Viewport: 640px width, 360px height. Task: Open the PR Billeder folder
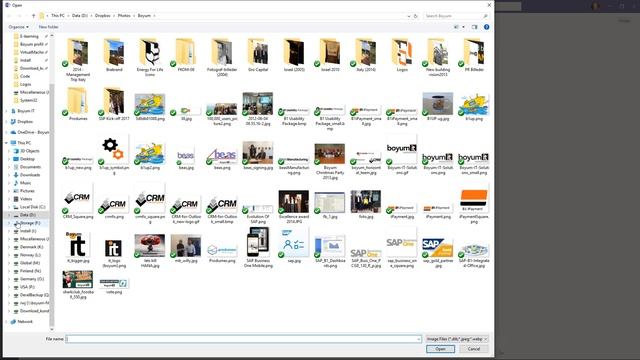(473, 55)
